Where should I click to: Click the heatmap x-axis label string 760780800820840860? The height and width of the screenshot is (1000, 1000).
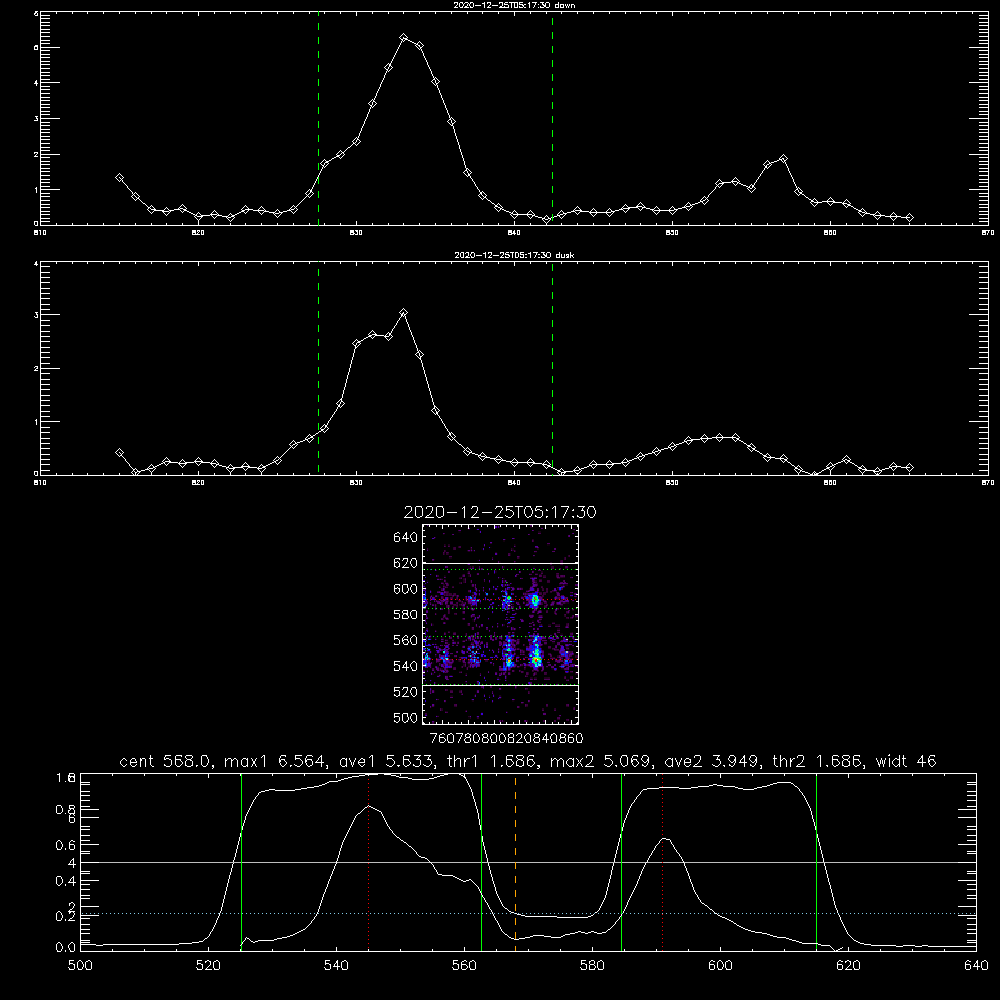(506, 738)
